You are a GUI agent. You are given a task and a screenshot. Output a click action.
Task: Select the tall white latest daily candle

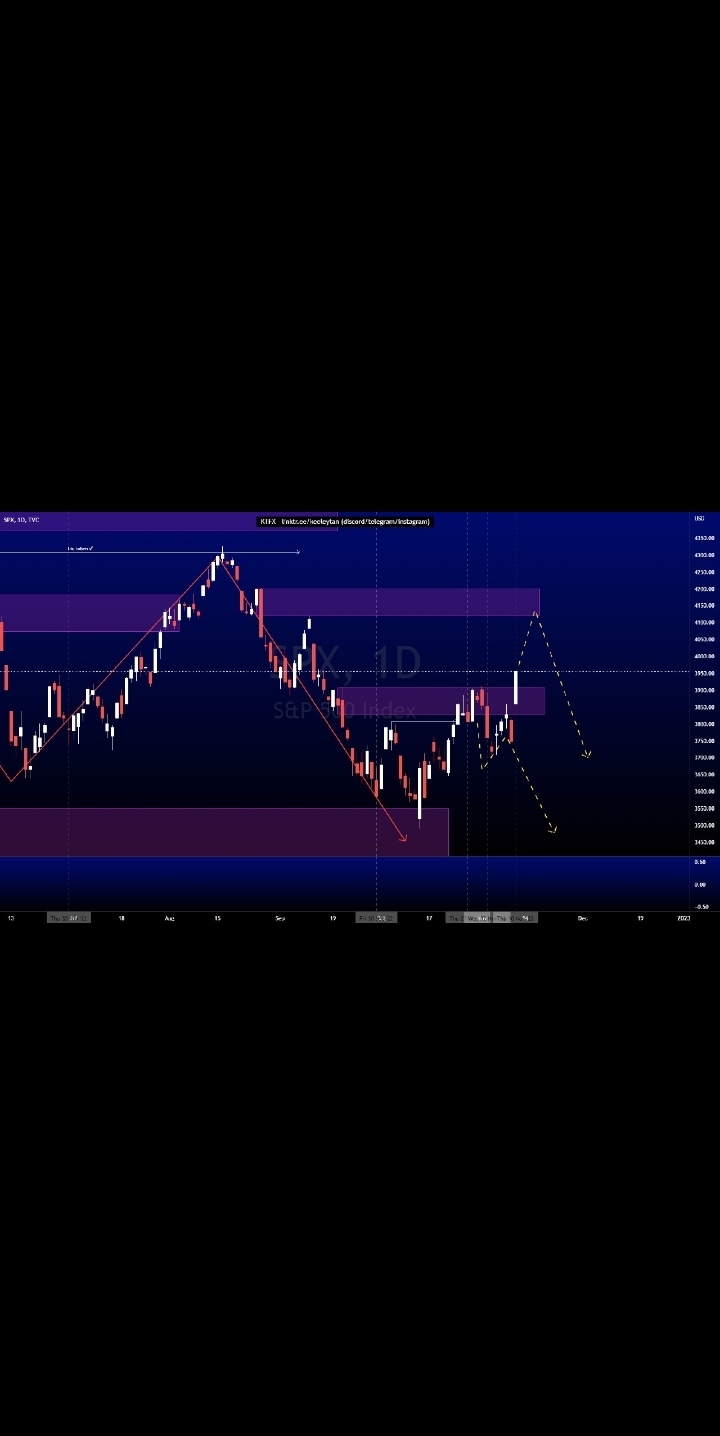coord(516,687)
